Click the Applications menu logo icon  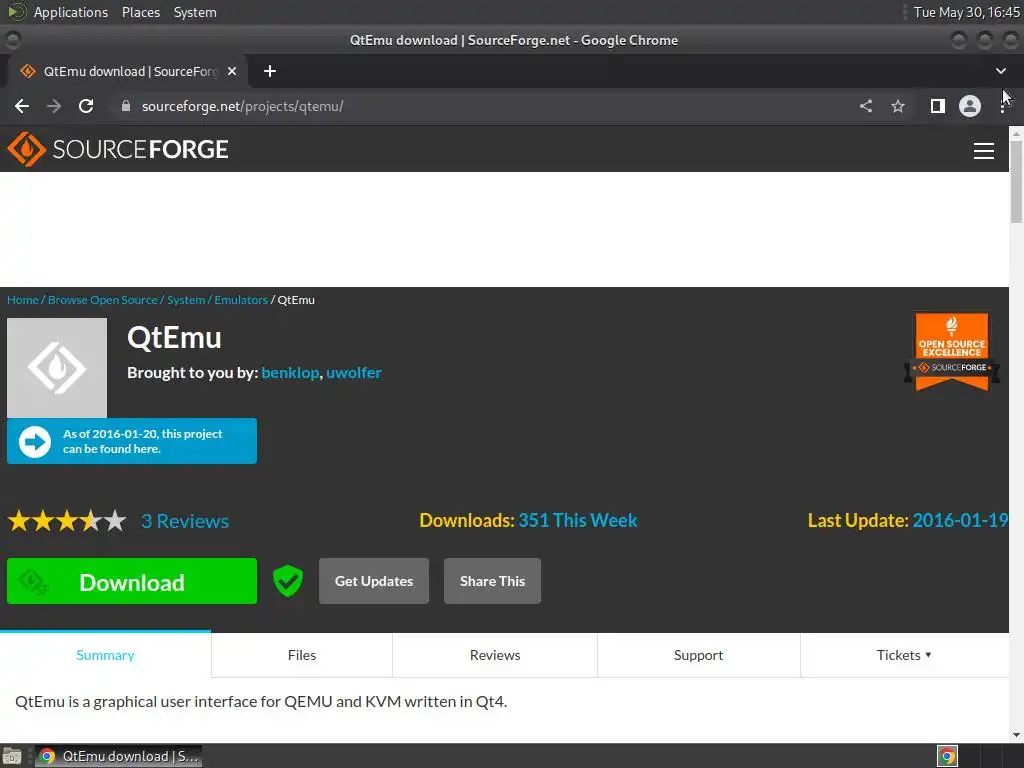(16, 12)
